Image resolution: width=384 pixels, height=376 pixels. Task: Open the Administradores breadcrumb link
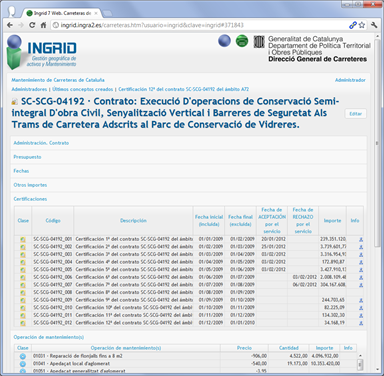pyautogui.click(x=29, y=89)
